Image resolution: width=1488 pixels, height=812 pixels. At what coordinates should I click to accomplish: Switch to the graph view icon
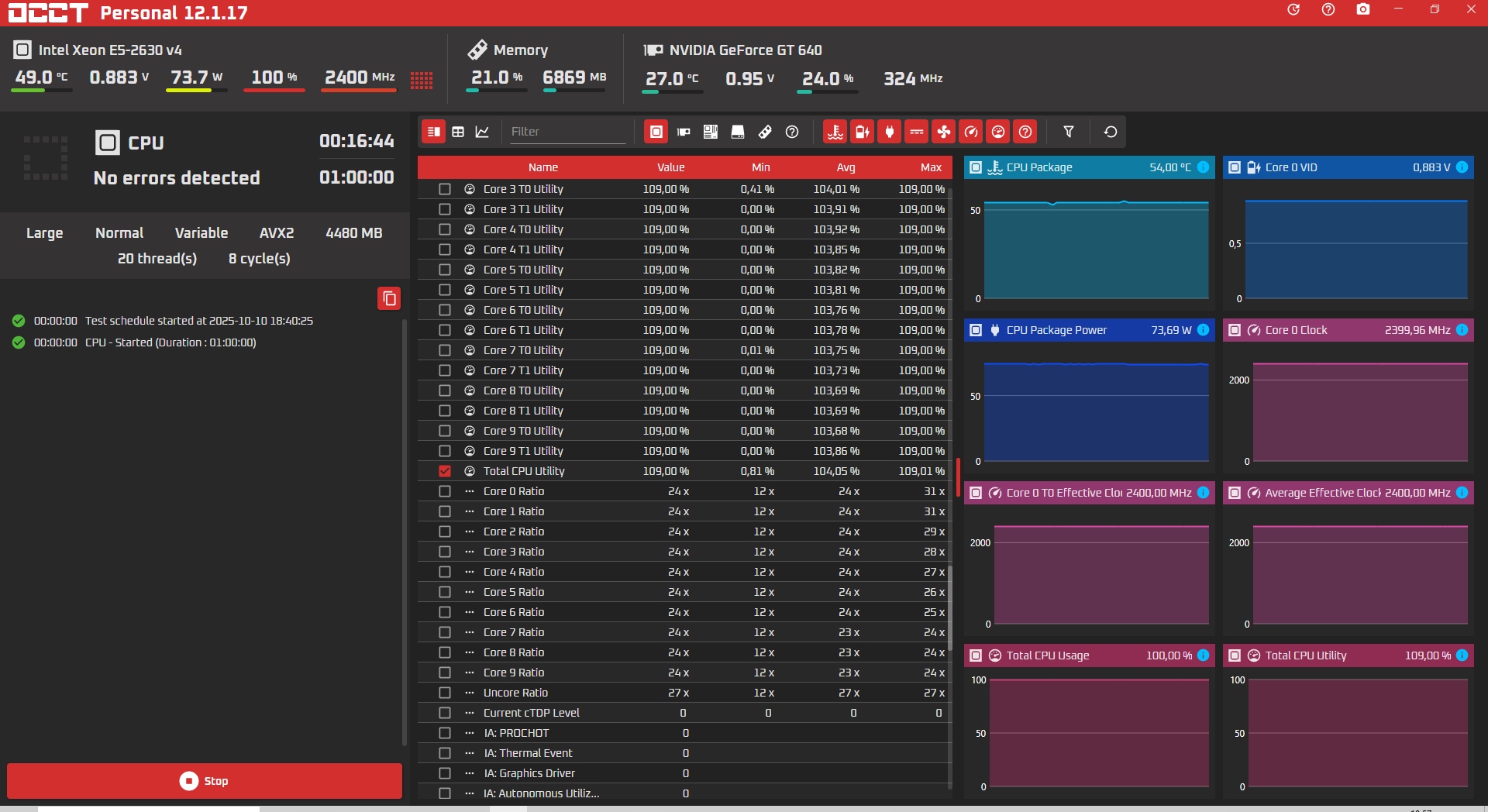pyautogui.click(x=482, y=132)
